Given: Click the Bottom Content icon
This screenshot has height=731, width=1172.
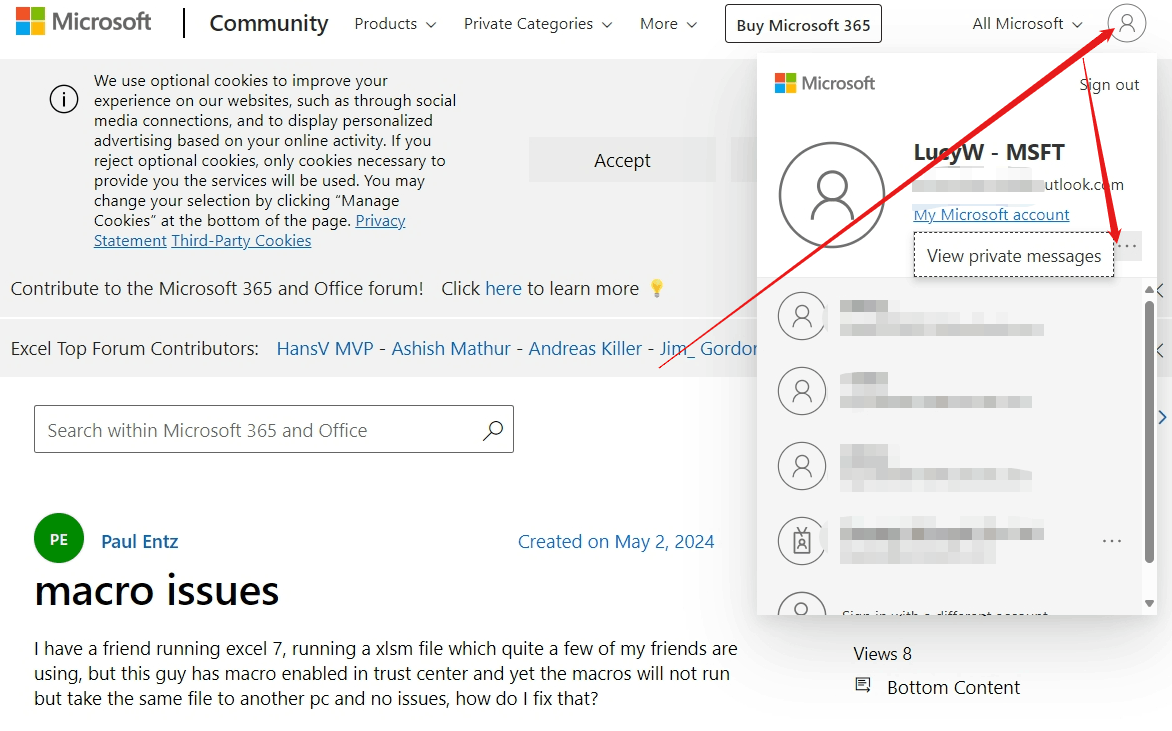Looking at the screenshot, I should [x=863, y=685].
